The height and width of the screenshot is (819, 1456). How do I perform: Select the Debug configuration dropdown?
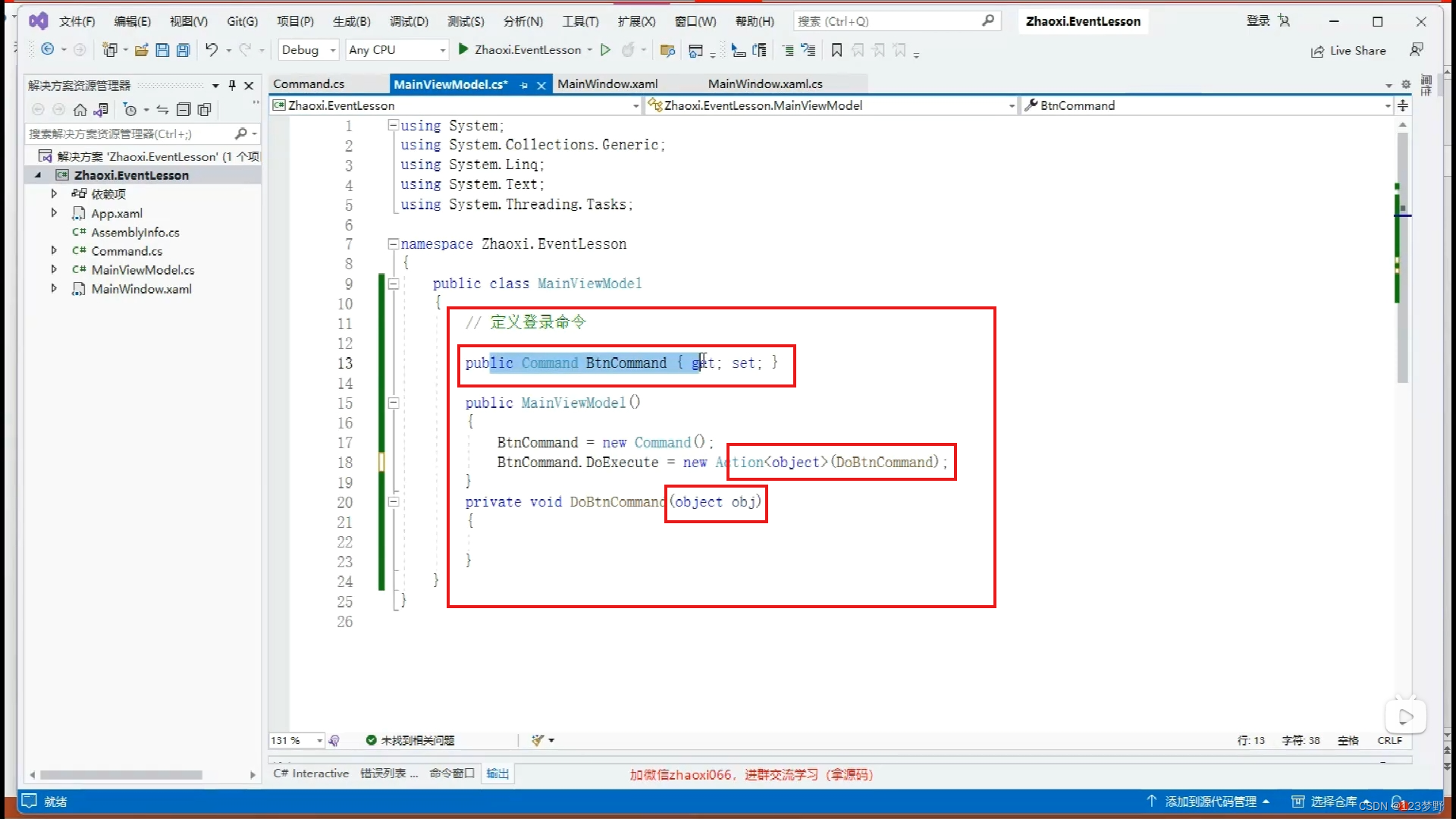click(x=308, y=50)
